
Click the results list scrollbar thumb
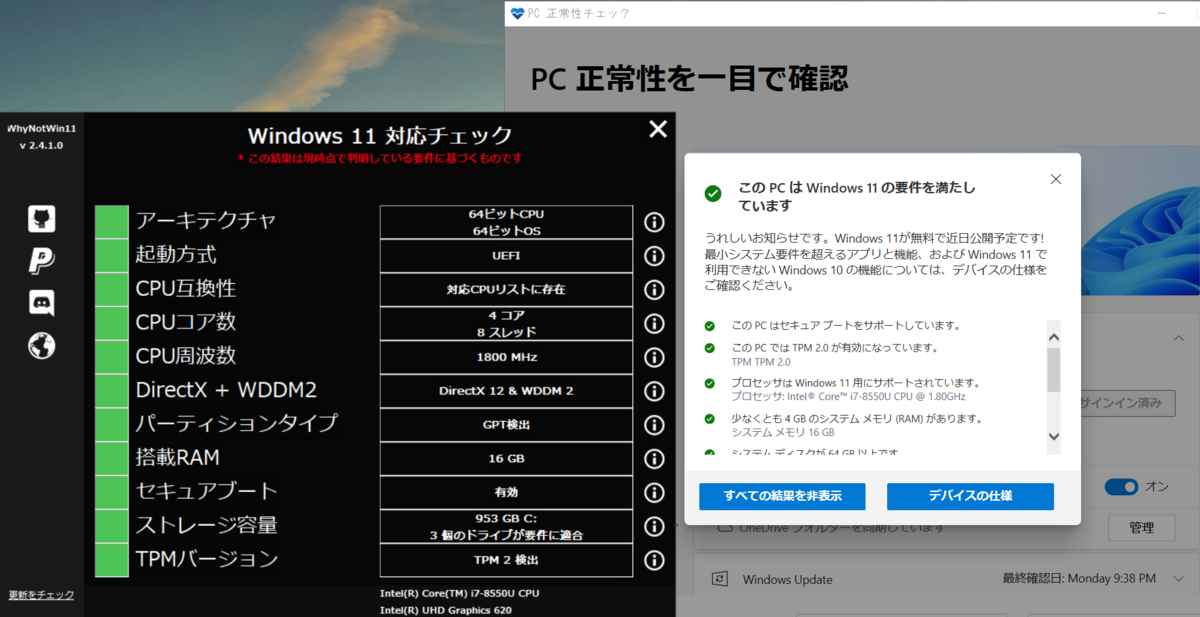pyautogui.click(x=1053, y=370)
